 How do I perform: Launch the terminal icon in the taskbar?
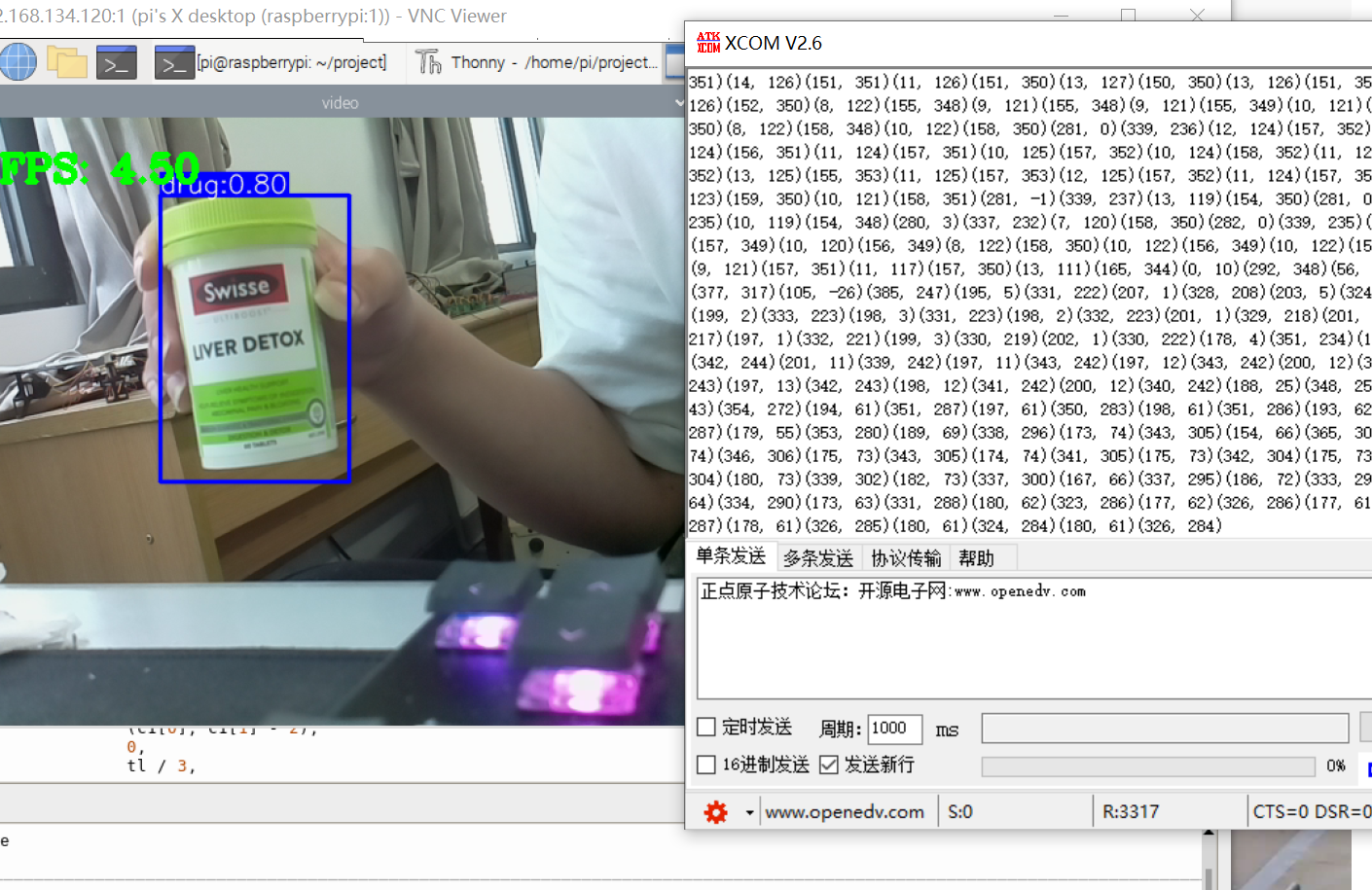pyautogui.click(x=116, y=63)
